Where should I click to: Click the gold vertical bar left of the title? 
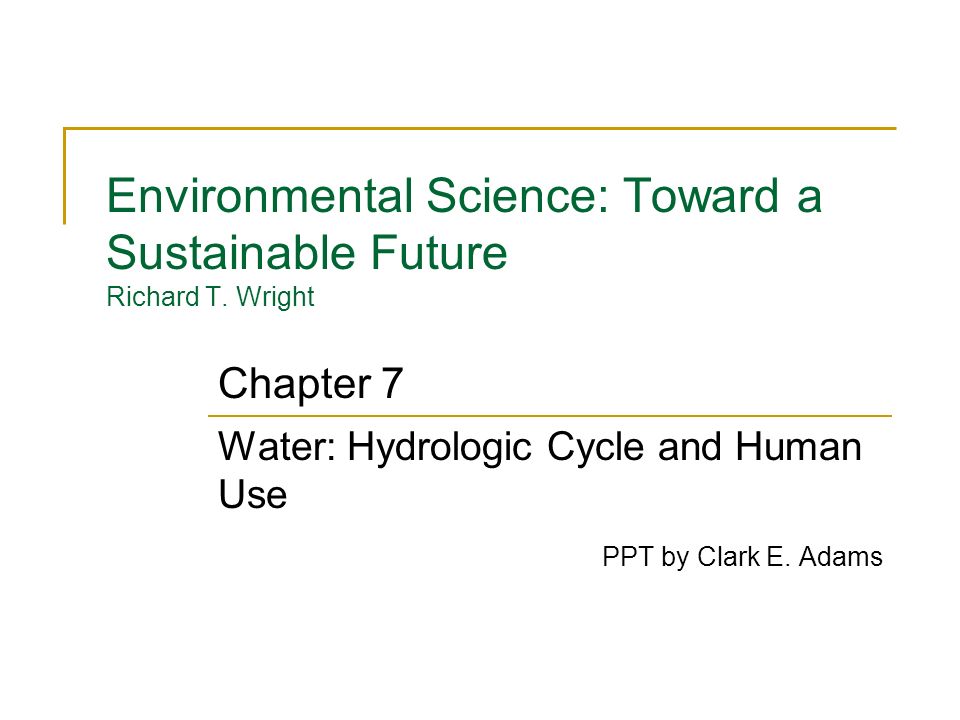(x=64, y=176)
